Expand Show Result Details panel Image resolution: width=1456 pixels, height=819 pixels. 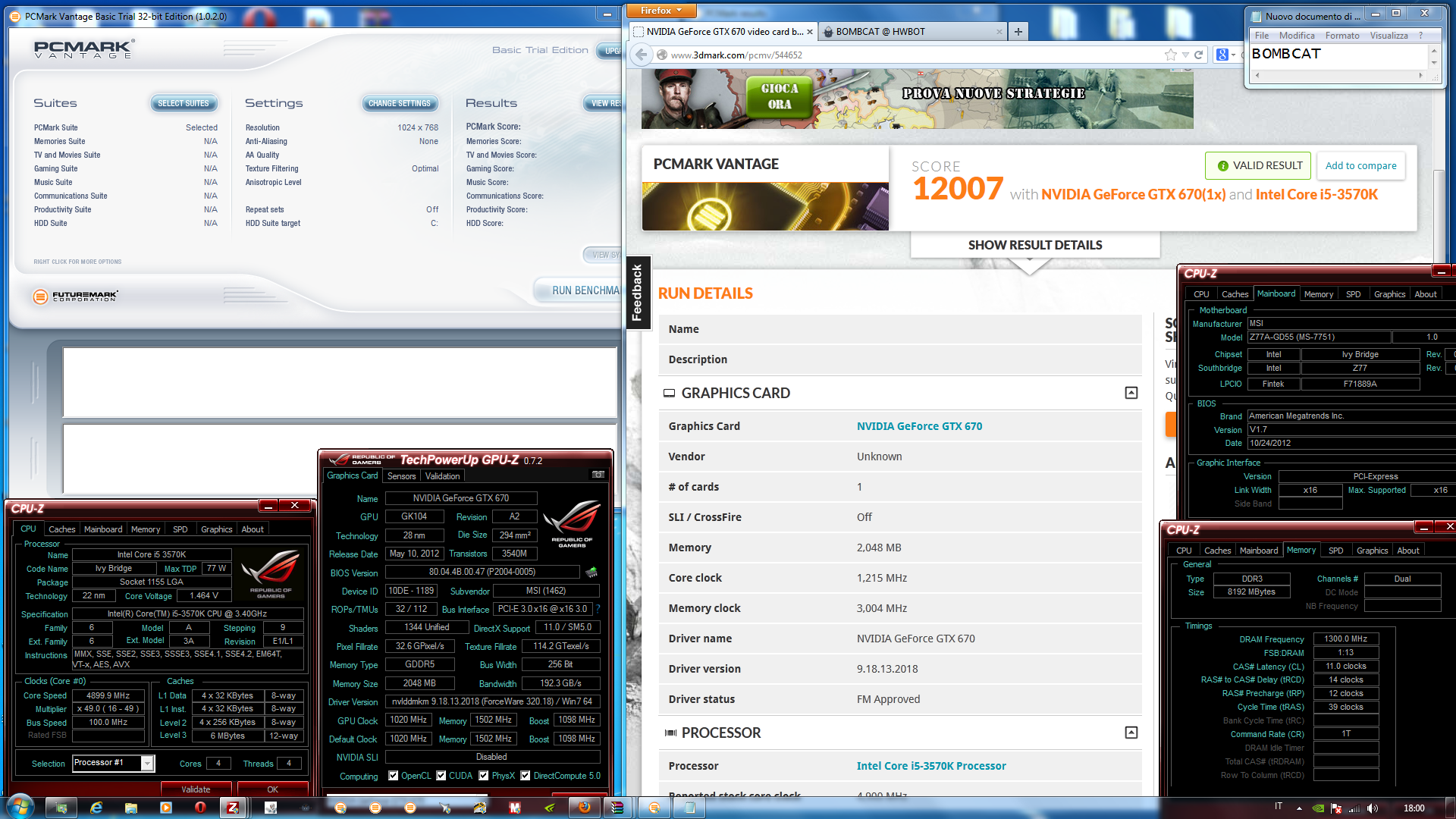point(1035,245)
